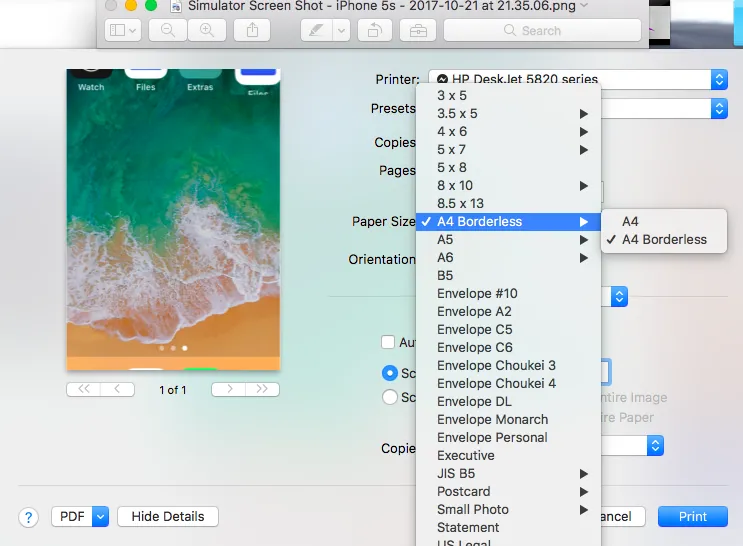743x546 pixels.
Task: Click the toolbar Search field
Action: (543, 31)
